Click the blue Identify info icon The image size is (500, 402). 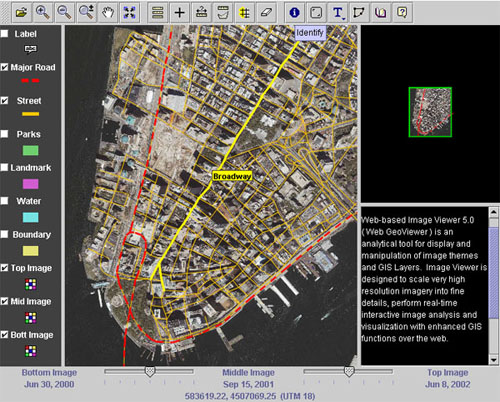coord(294,13)
